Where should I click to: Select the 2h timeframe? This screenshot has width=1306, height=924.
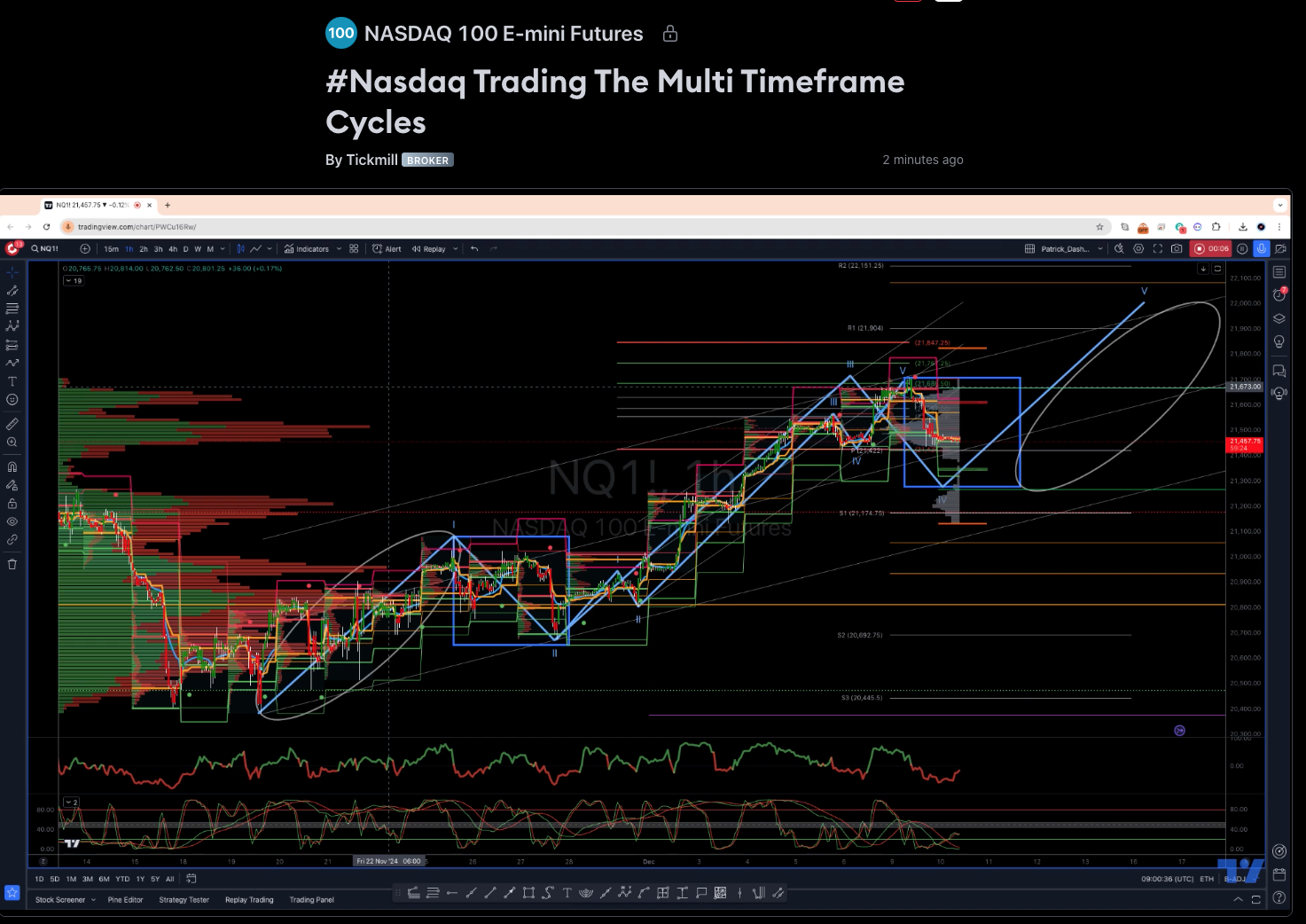144,249
